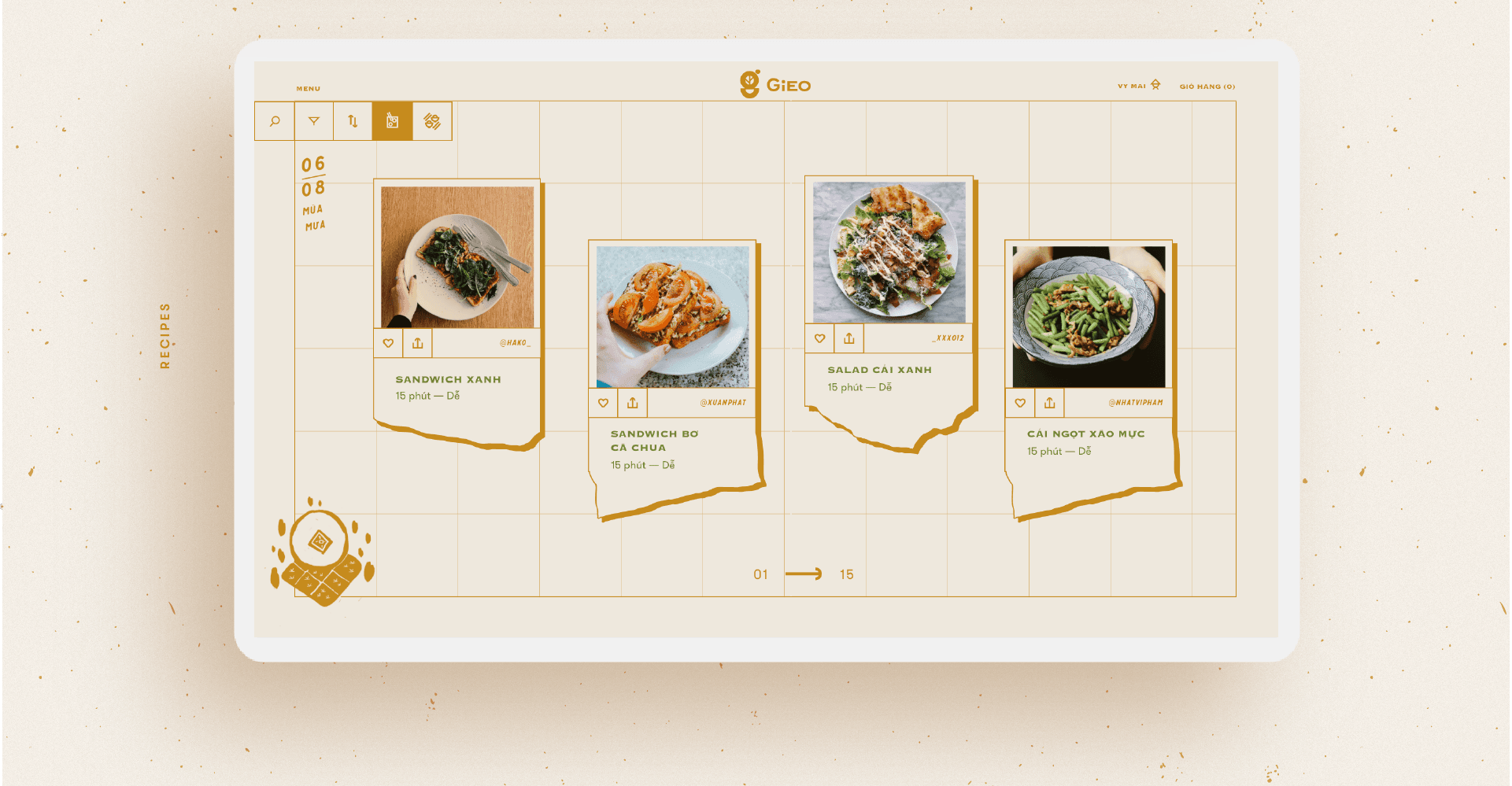
Task: Click the Gieo logo
Action: tap(775, 84)
